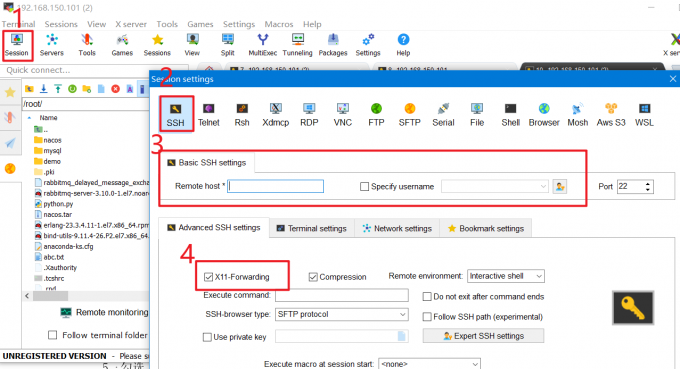This screenshot has height=369, width=680.
Task: Enable Do not exit after command ends
Action: [427, 297]
